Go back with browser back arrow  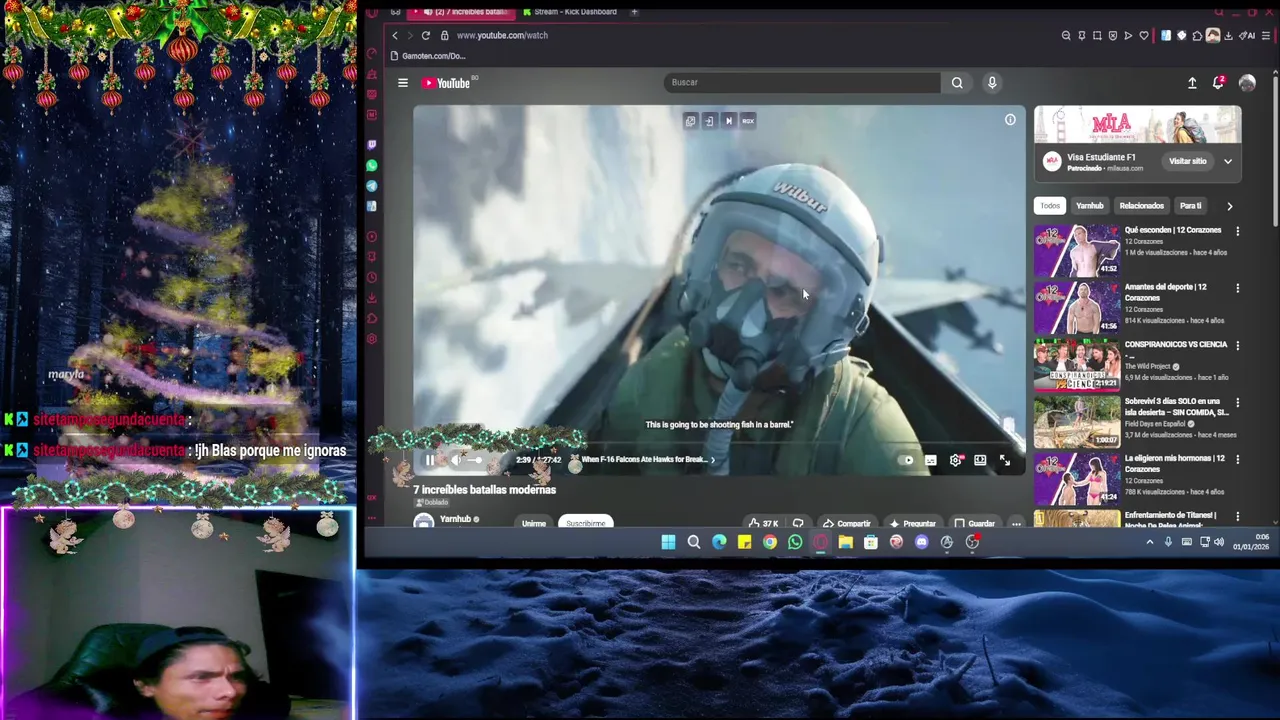pos(394,35)
